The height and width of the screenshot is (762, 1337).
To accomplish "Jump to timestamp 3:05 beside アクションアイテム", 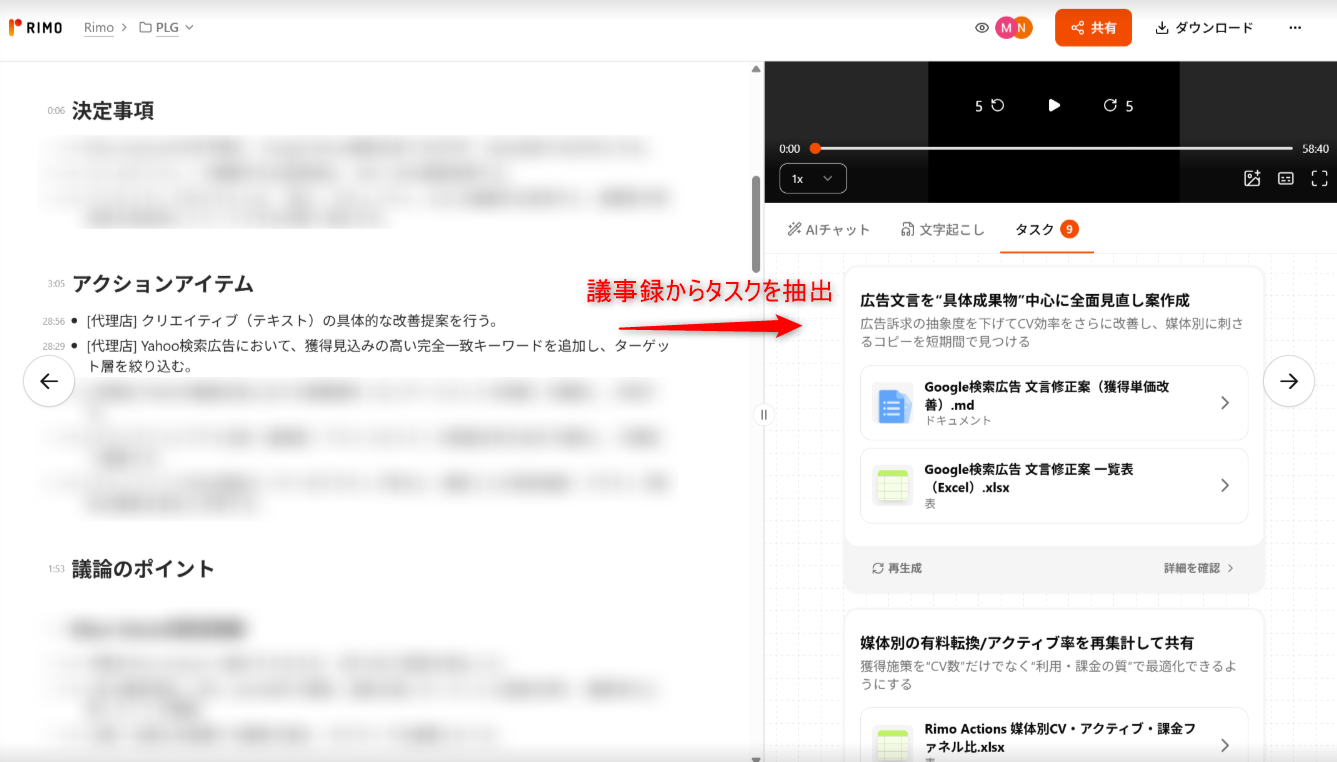I will 56,284.
